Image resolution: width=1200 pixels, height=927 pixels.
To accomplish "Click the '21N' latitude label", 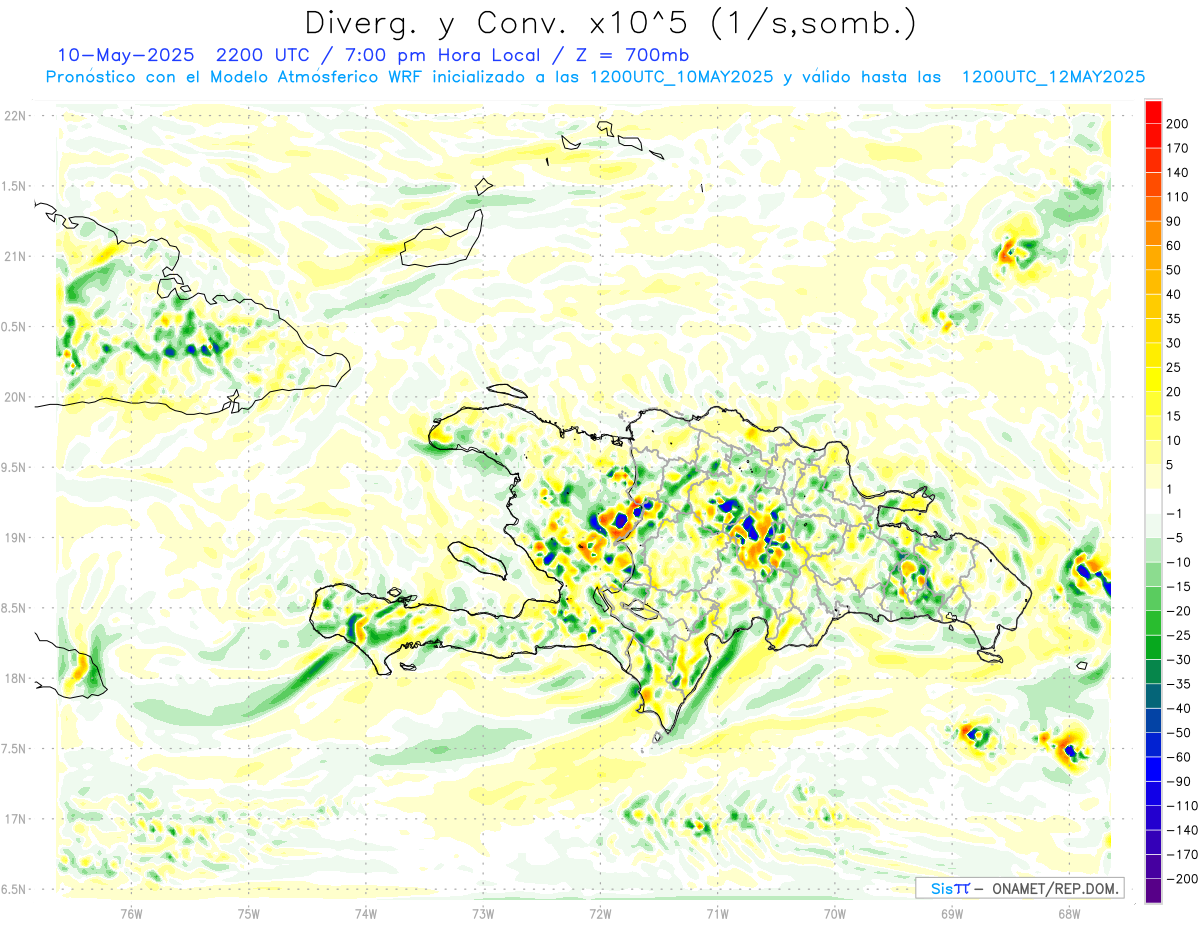I will [x=15, y=257].
